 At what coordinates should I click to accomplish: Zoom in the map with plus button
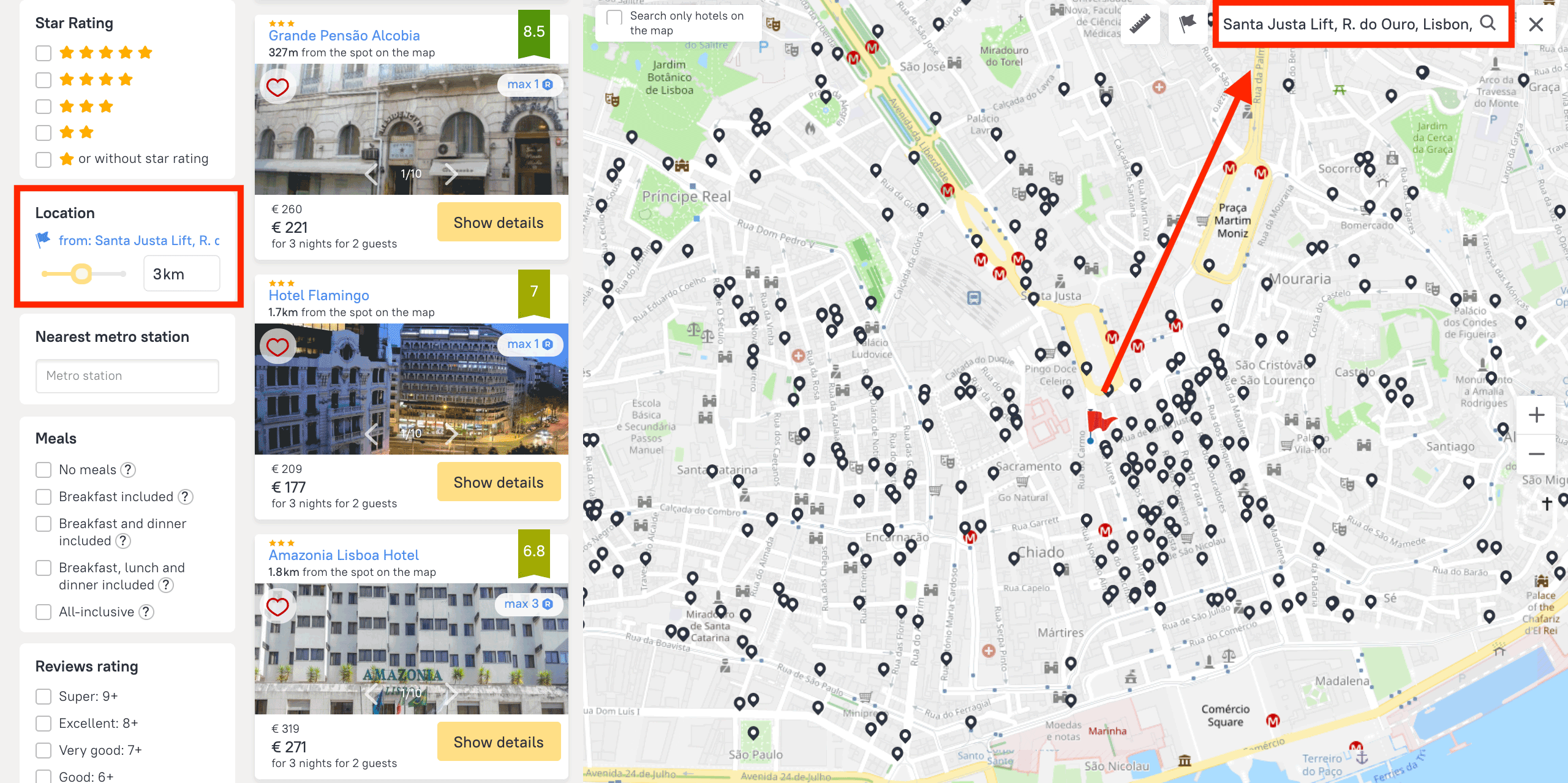[x=1536, y=415]
